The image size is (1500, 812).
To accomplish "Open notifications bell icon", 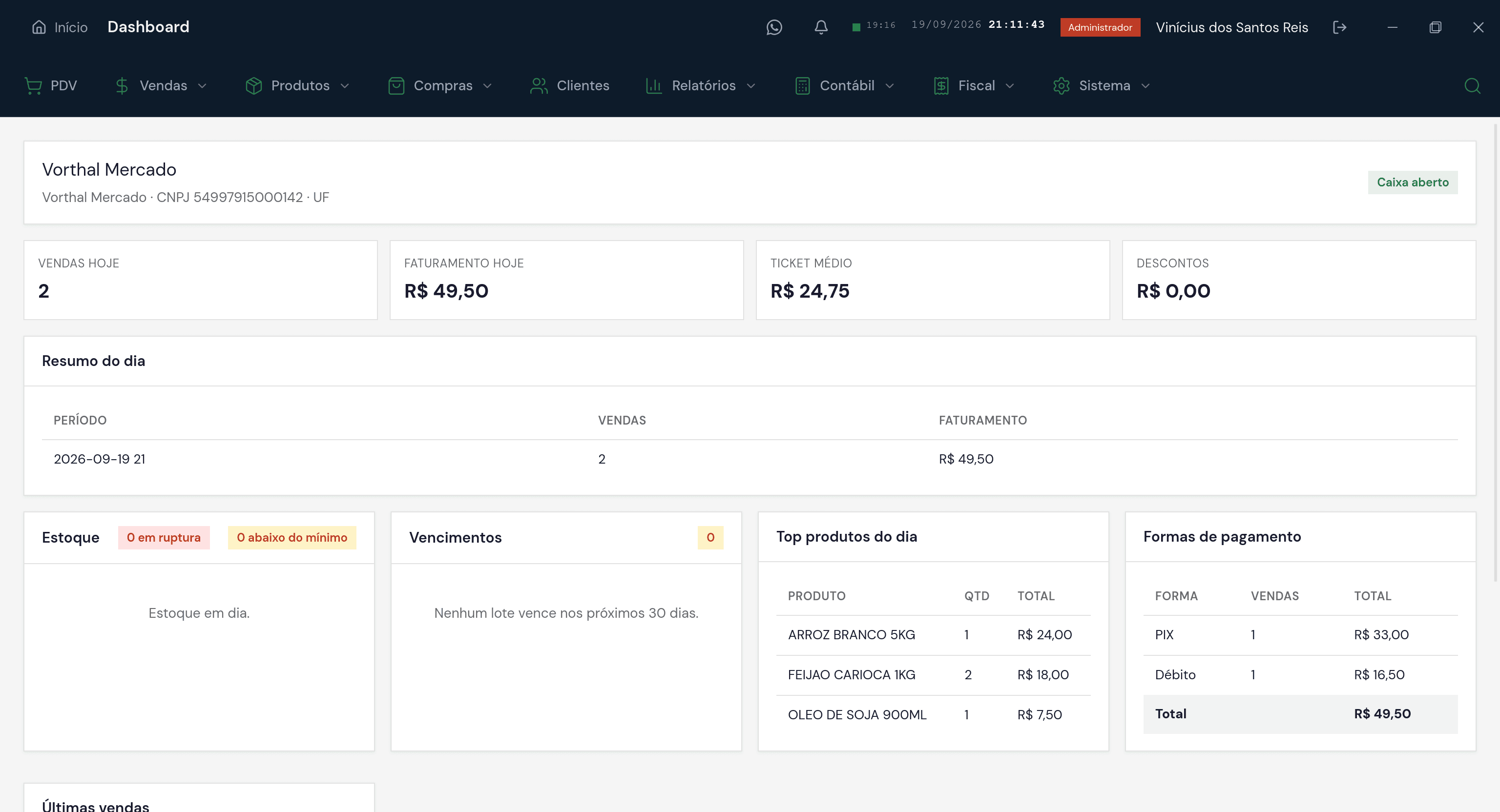I will 821,27.
